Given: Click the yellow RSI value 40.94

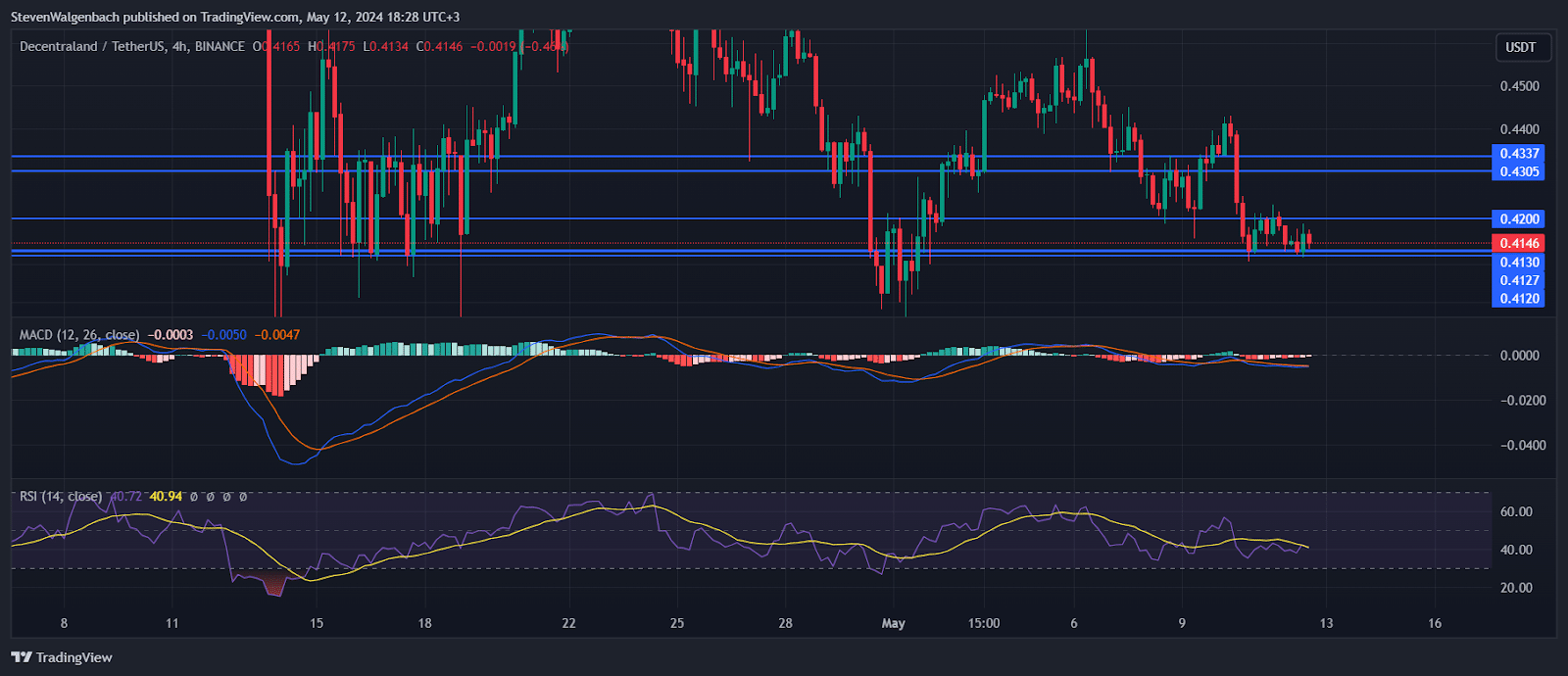Looking at the screenshot, I should pos(166,497).
